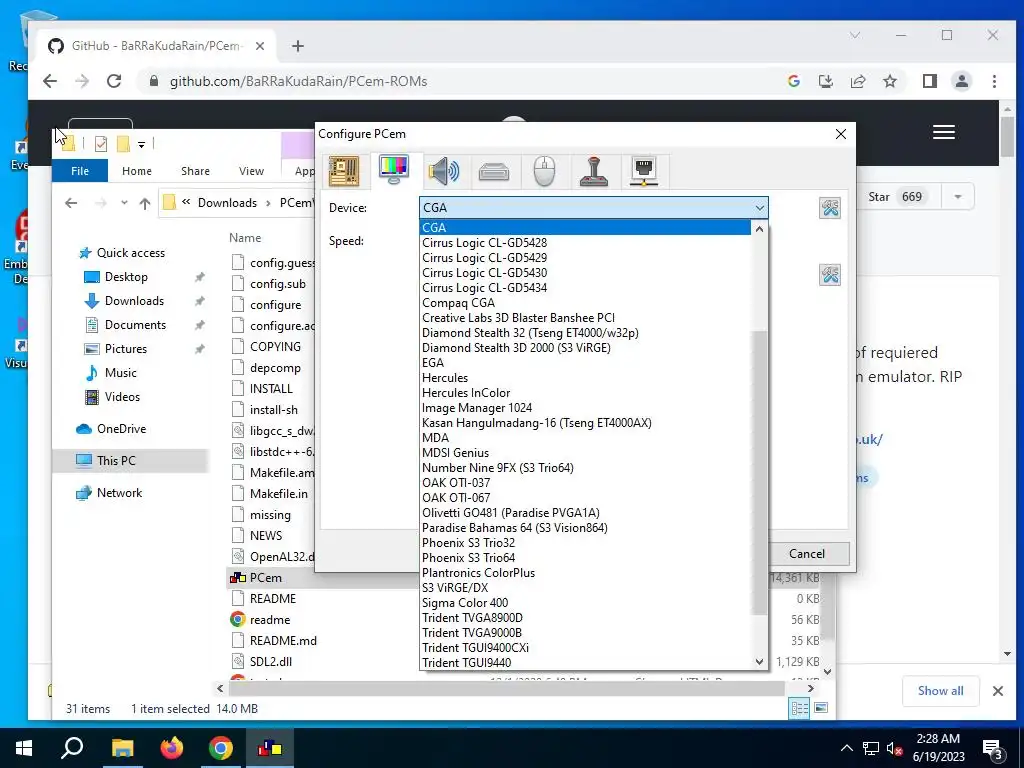1024x768 pixels.
Task: Click the PCem taskbar icon
Action: 270,748
